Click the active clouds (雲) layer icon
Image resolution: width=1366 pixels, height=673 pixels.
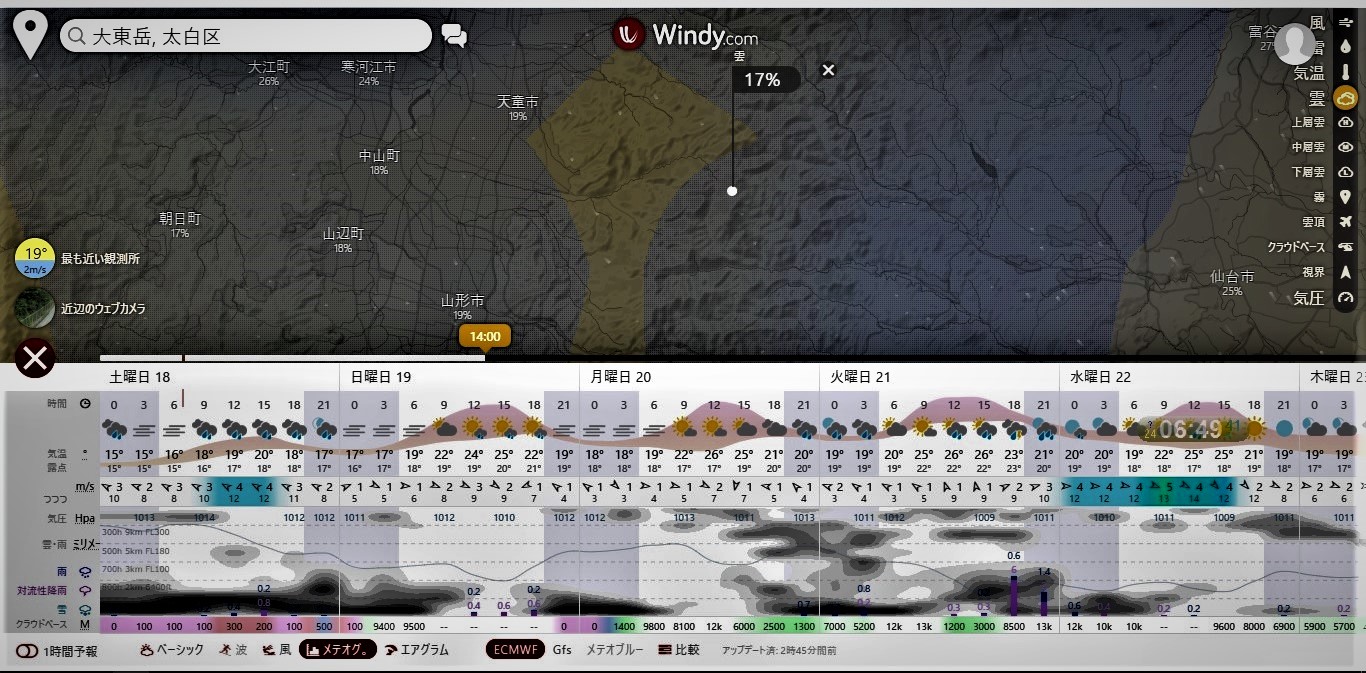[1345, 98]
